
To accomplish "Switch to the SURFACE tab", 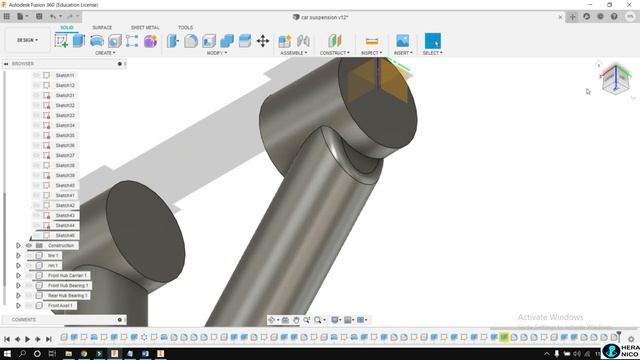I will coord(102,27).
